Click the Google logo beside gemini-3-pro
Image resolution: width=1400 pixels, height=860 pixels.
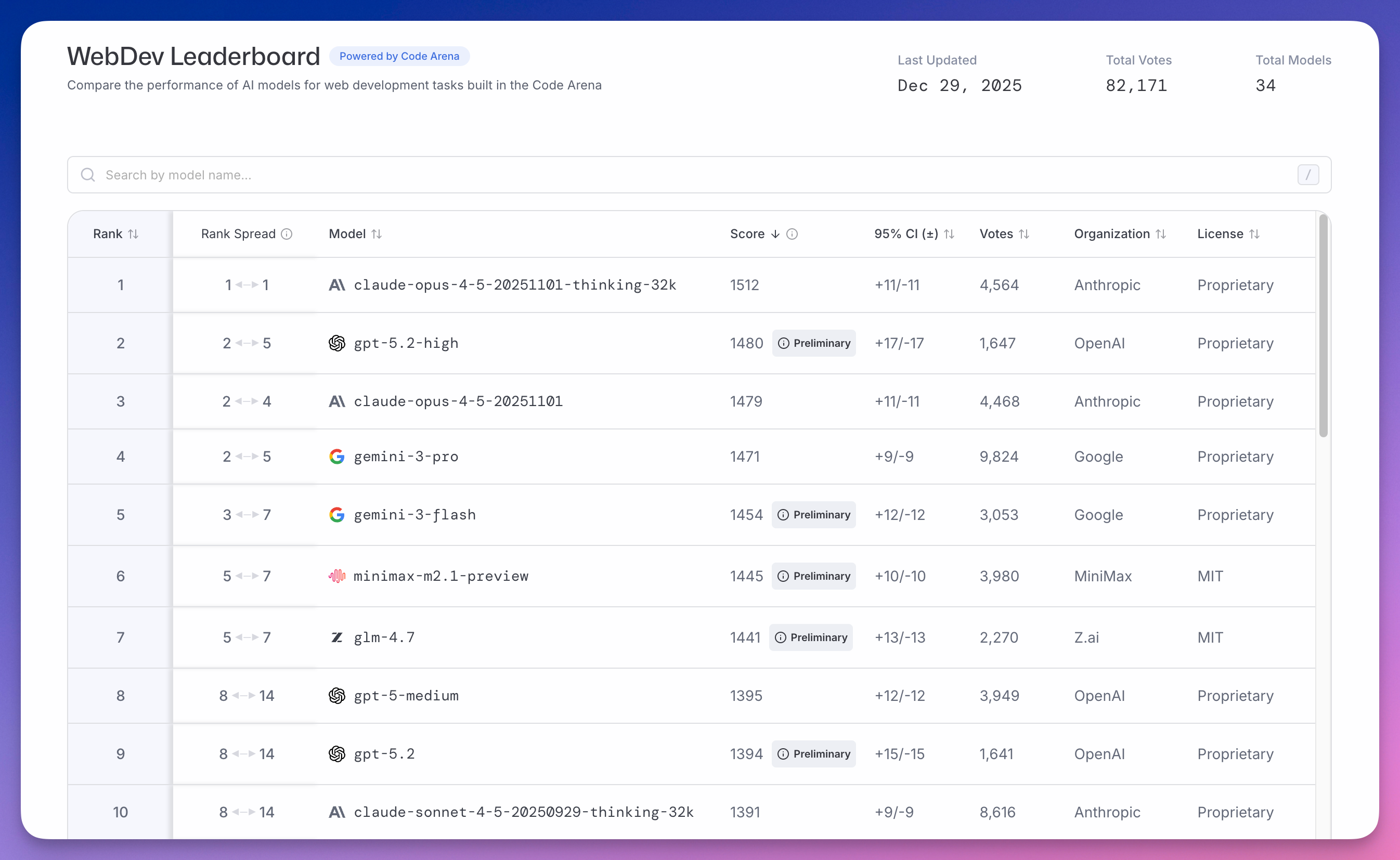[337, 456]
